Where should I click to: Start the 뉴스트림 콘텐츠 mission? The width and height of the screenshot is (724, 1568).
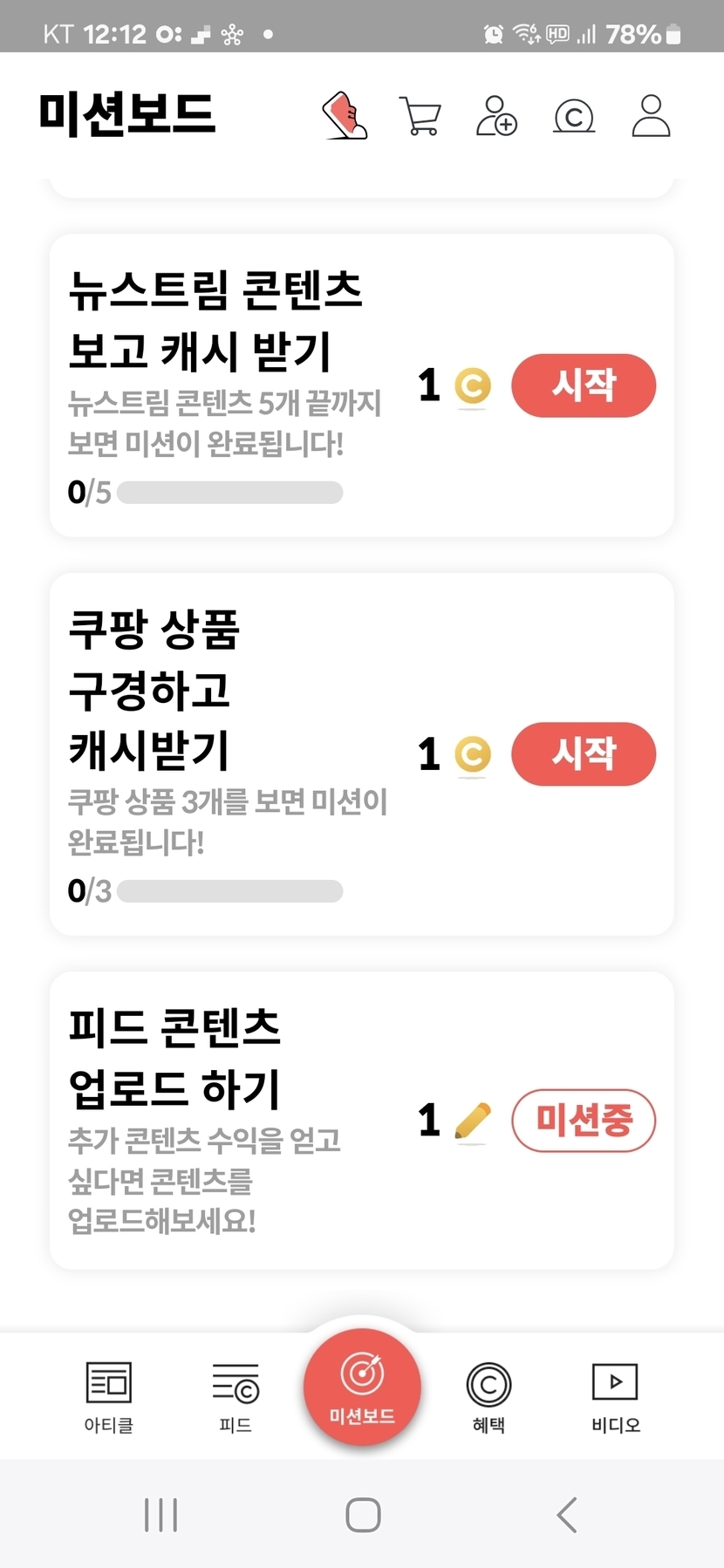(584, 385)
